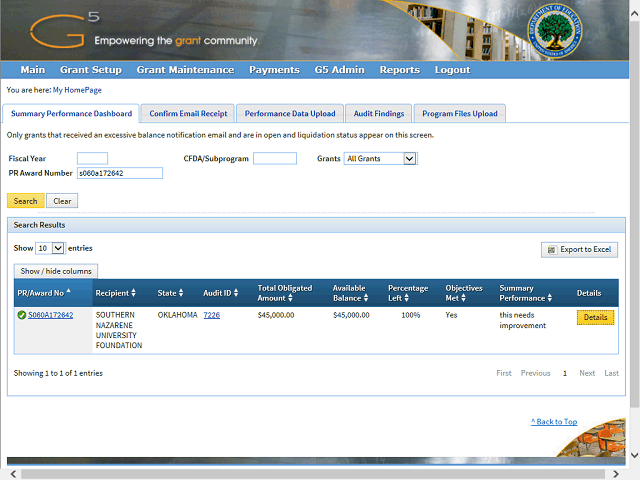Click the Department of Education seal
Image resolution: width=640 pixels, height=480 pixels.
point(554,31)
